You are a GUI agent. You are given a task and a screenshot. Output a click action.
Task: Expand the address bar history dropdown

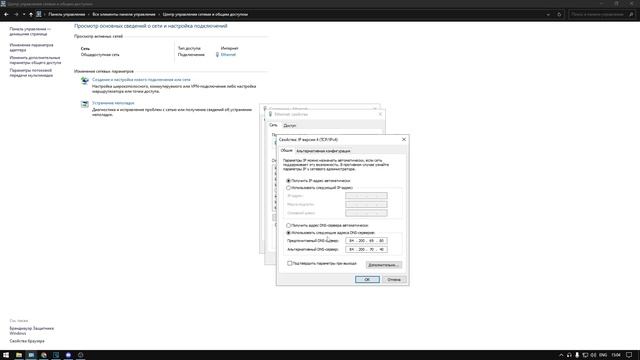[x=548, y=14]
